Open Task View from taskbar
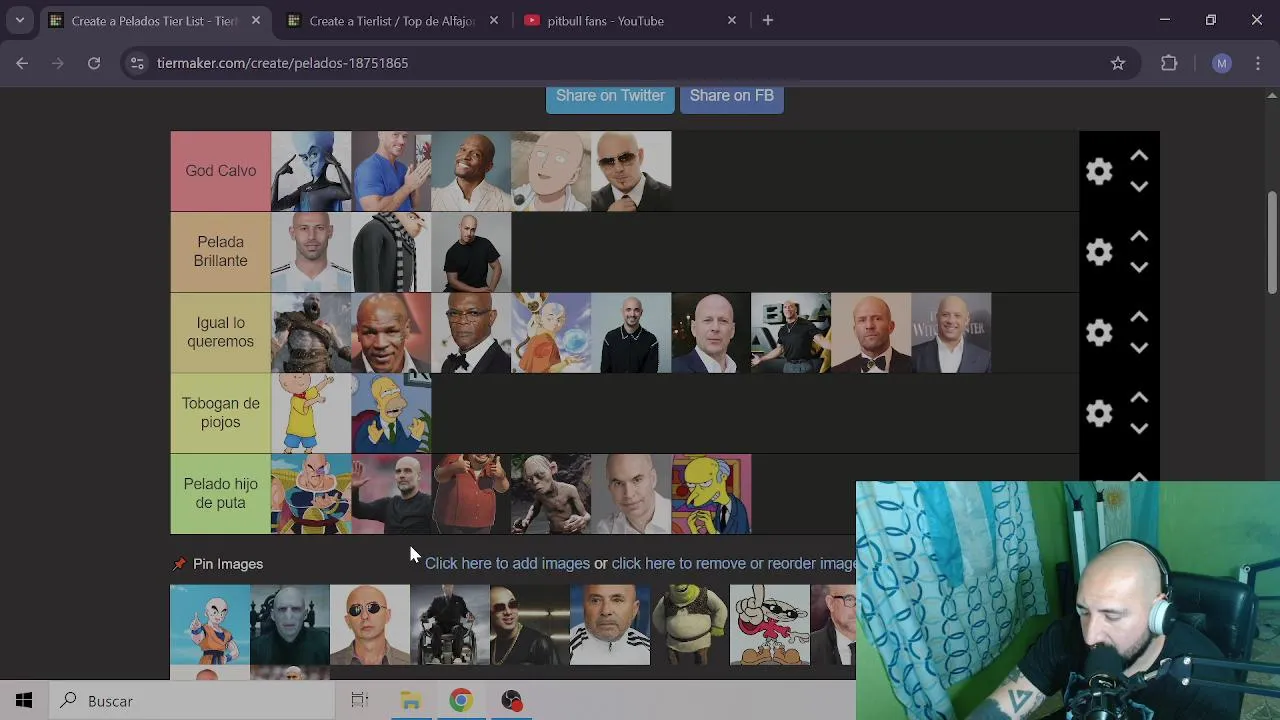This screenshot has height=720, width=1280. 360,701
